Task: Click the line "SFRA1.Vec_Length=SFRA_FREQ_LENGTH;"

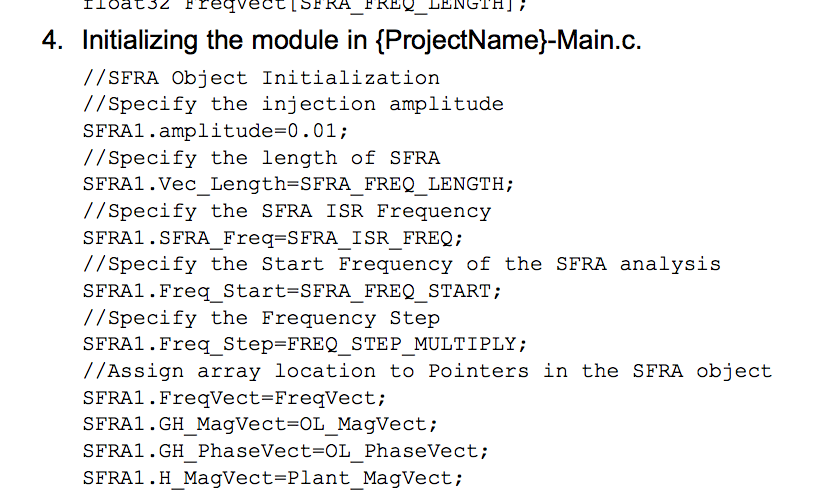Action: [298, 184]
